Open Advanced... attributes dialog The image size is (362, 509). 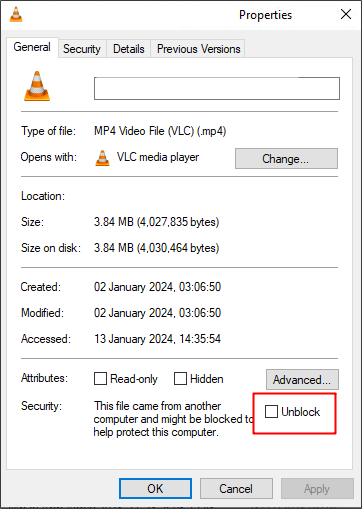point(302,379)
